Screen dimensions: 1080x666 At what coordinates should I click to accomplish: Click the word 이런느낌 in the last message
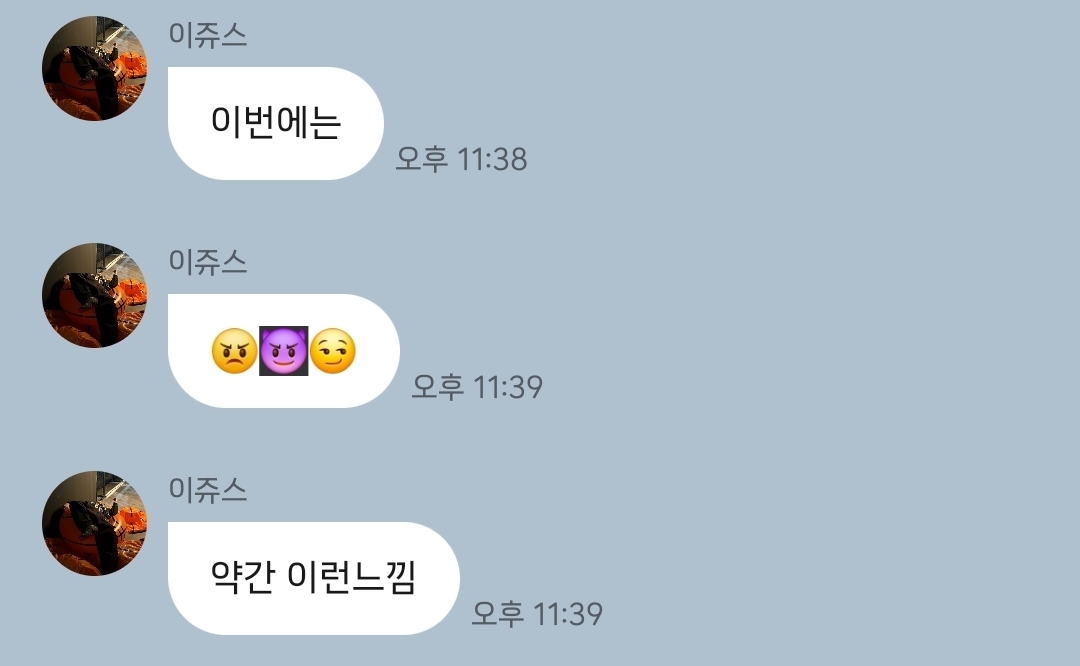pyautogui.click(x=351, y=577)
